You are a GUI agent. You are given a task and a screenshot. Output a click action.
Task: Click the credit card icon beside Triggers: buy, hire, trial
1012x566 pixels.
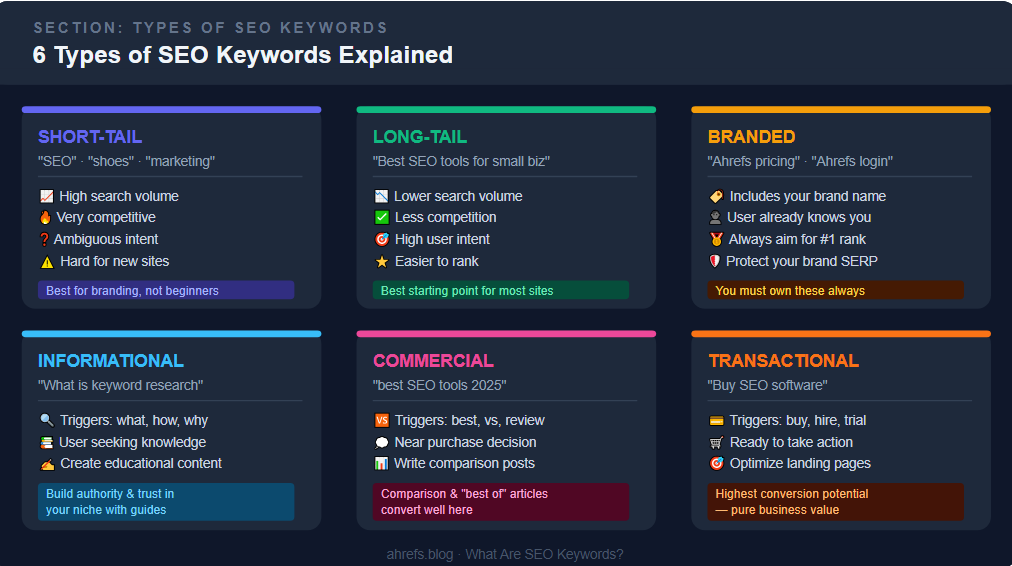pyautogui.click(x=716, y=421)
